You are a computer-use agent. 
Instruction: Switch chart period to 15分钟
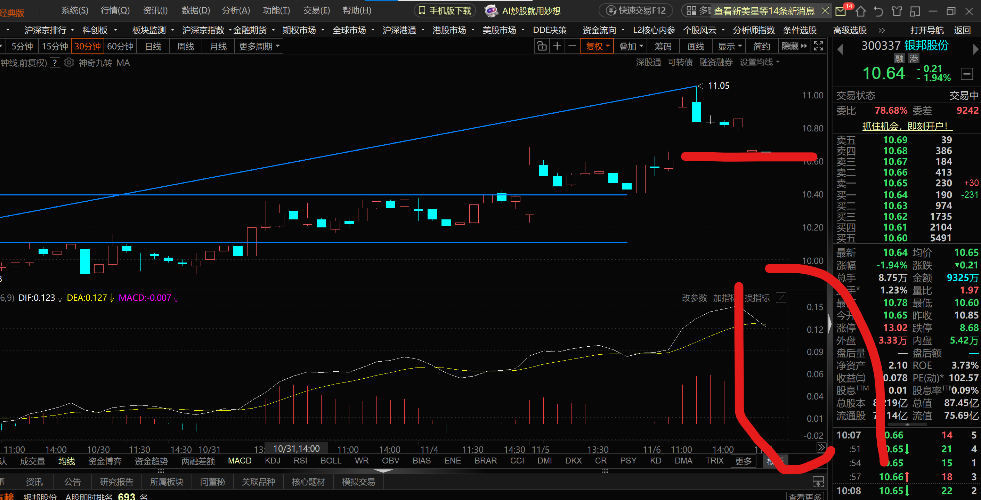point(54,46)
